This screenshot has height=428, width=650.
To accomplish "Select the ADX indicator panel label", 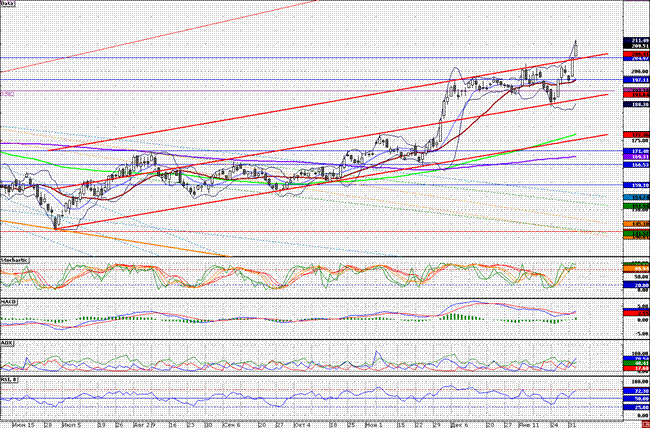I will [7, 344].
